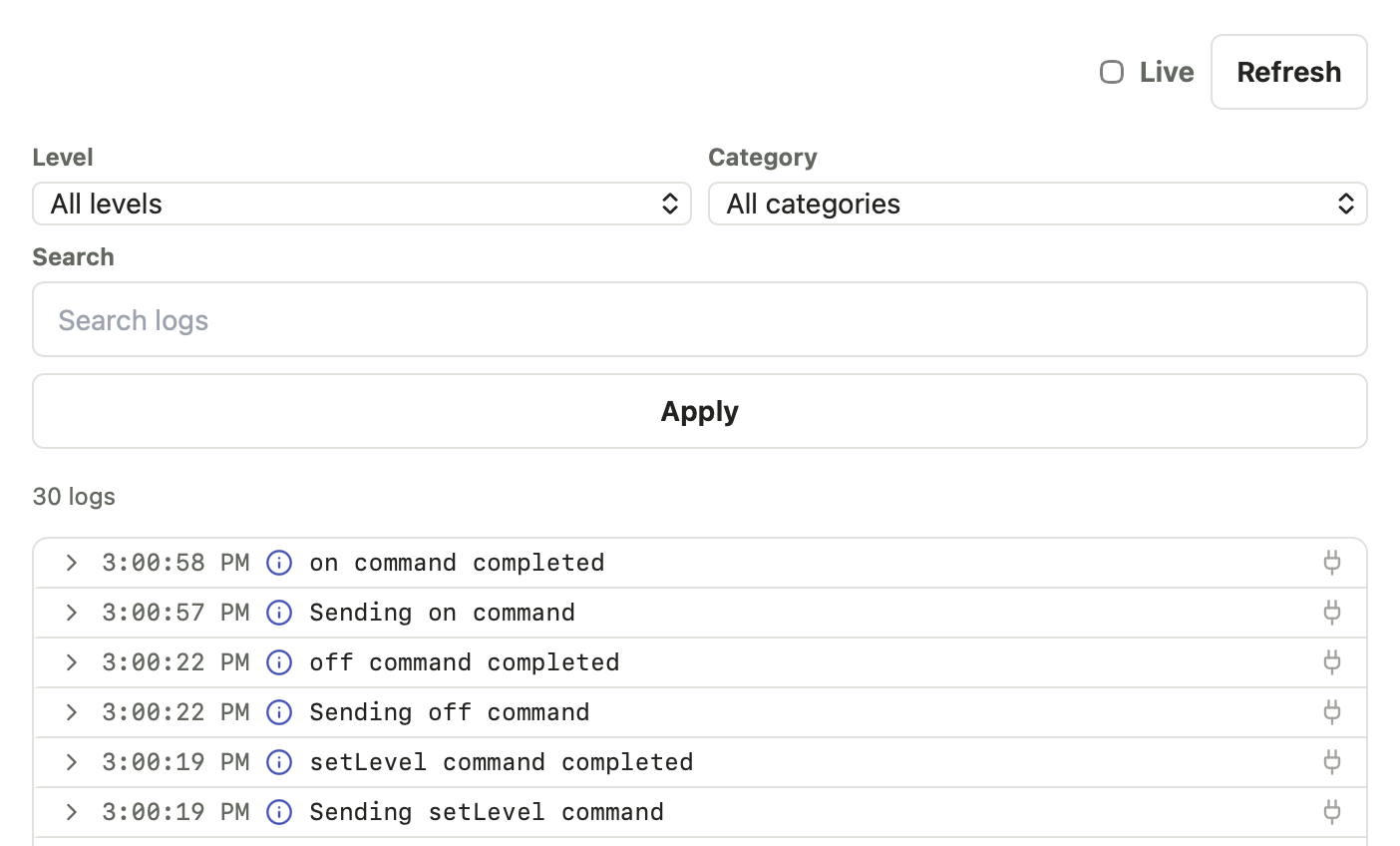The image size is (1400, 846).
Task: Click the Search field label
Action: click(73, 256)
